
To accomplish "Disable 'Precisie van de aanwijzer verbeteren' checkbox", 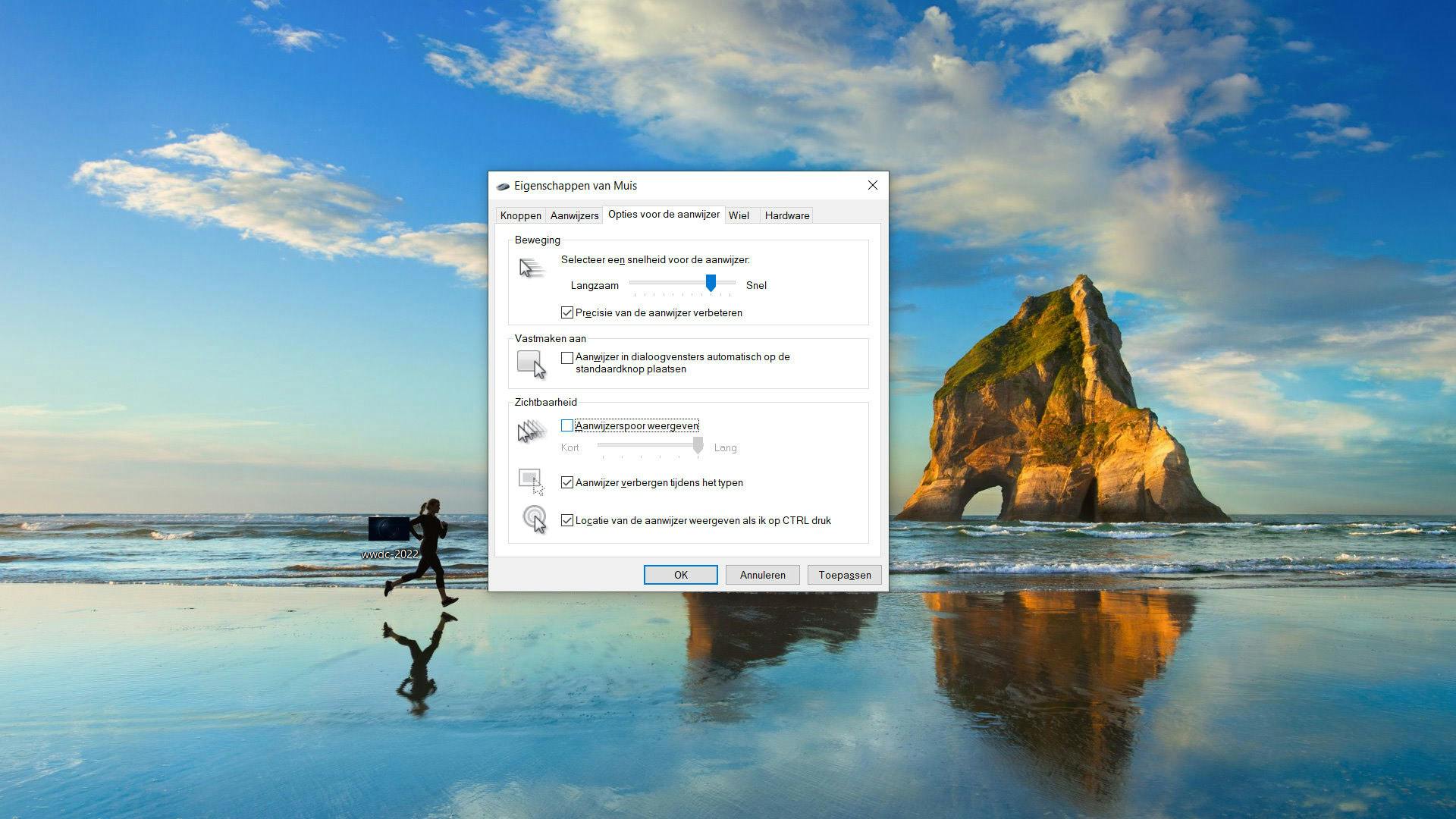I will 567,312.
